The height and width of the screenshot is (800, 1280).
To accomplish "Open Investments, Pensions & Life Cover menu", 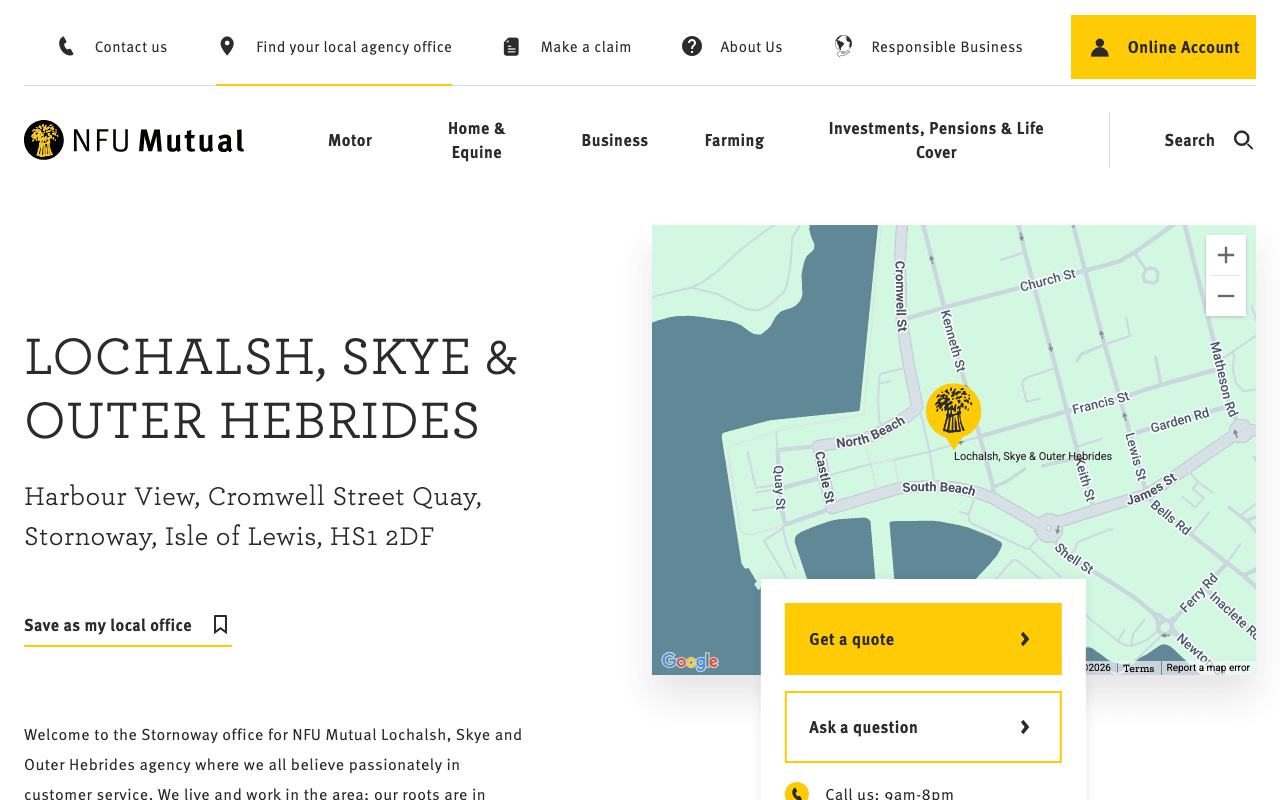I will [936, 140].
